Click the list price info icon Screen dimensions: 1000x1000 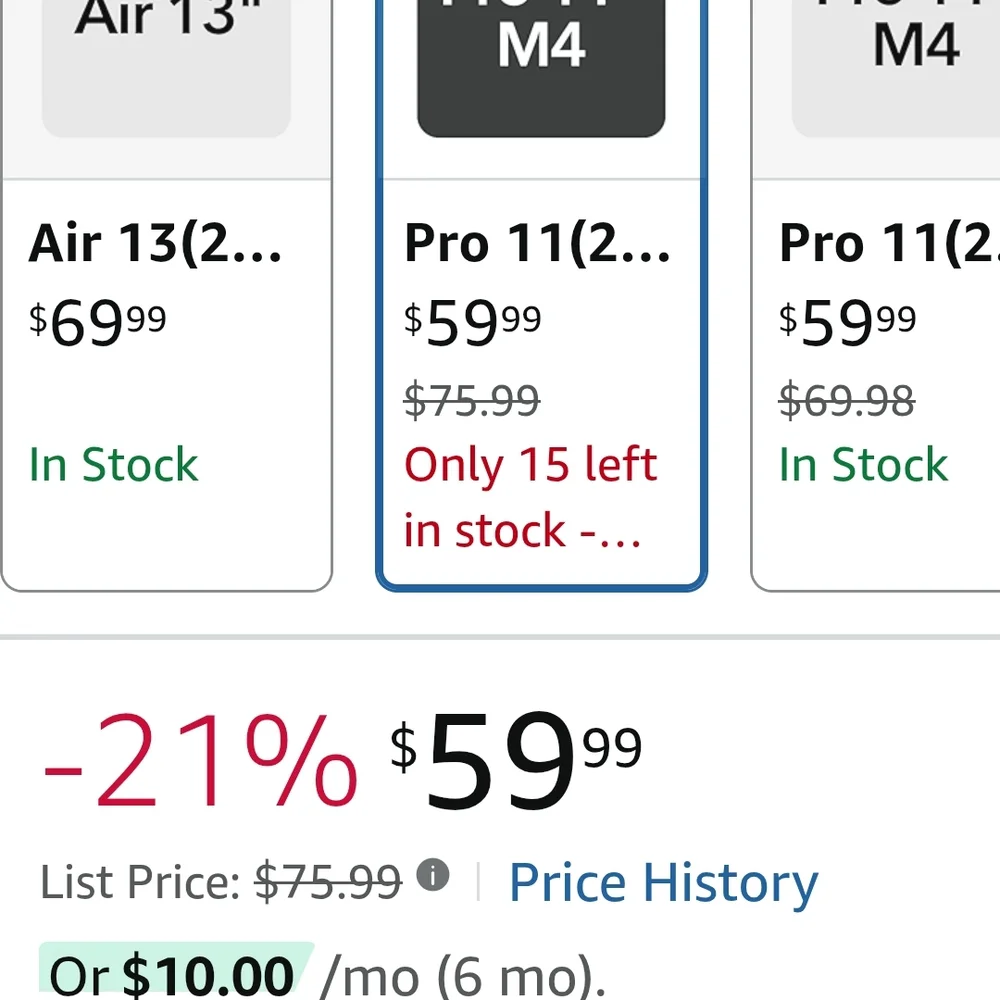(x=433, y=874)
